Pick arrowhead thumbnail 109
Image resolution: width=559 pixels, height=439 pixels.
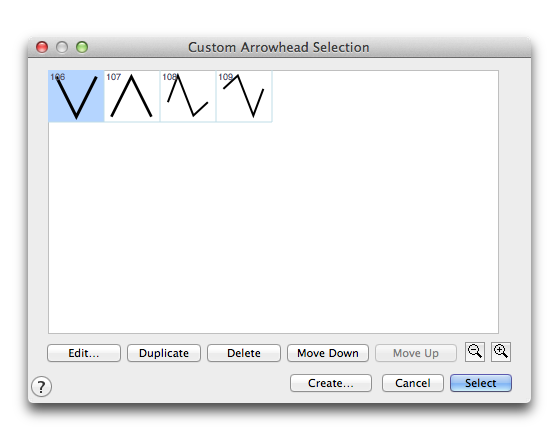[x=244, y=96]
